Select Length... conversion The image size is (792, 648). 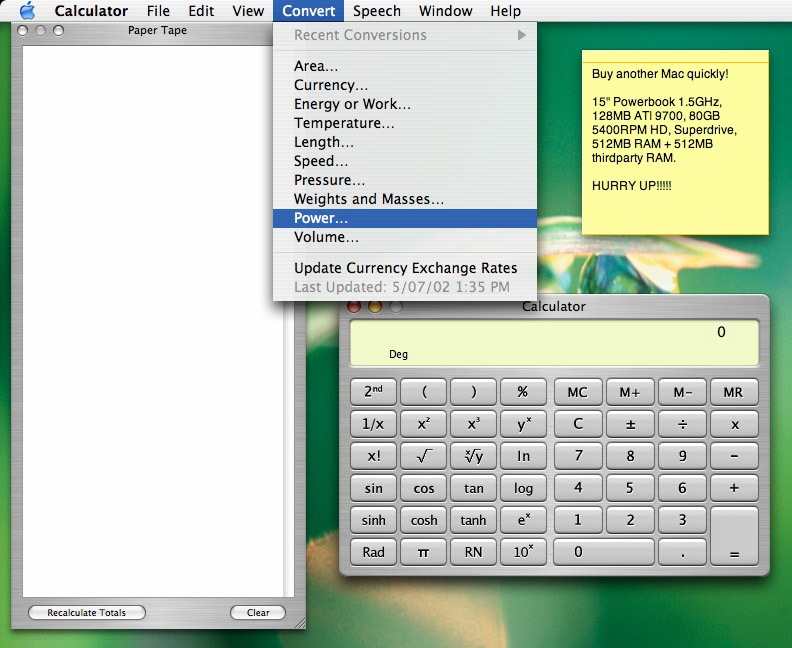pyautogui.click(x=405, y=142)
